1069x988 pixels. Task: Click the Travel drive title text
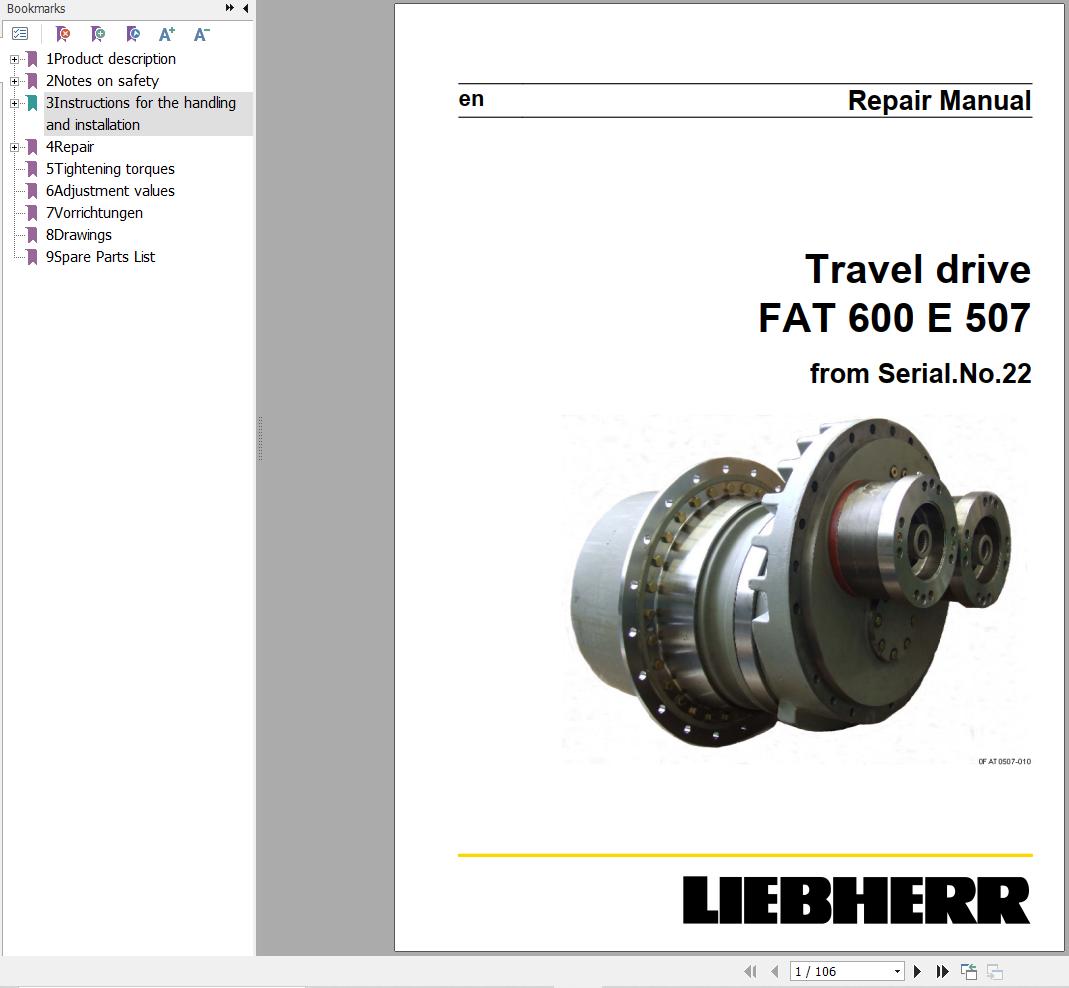918,269
